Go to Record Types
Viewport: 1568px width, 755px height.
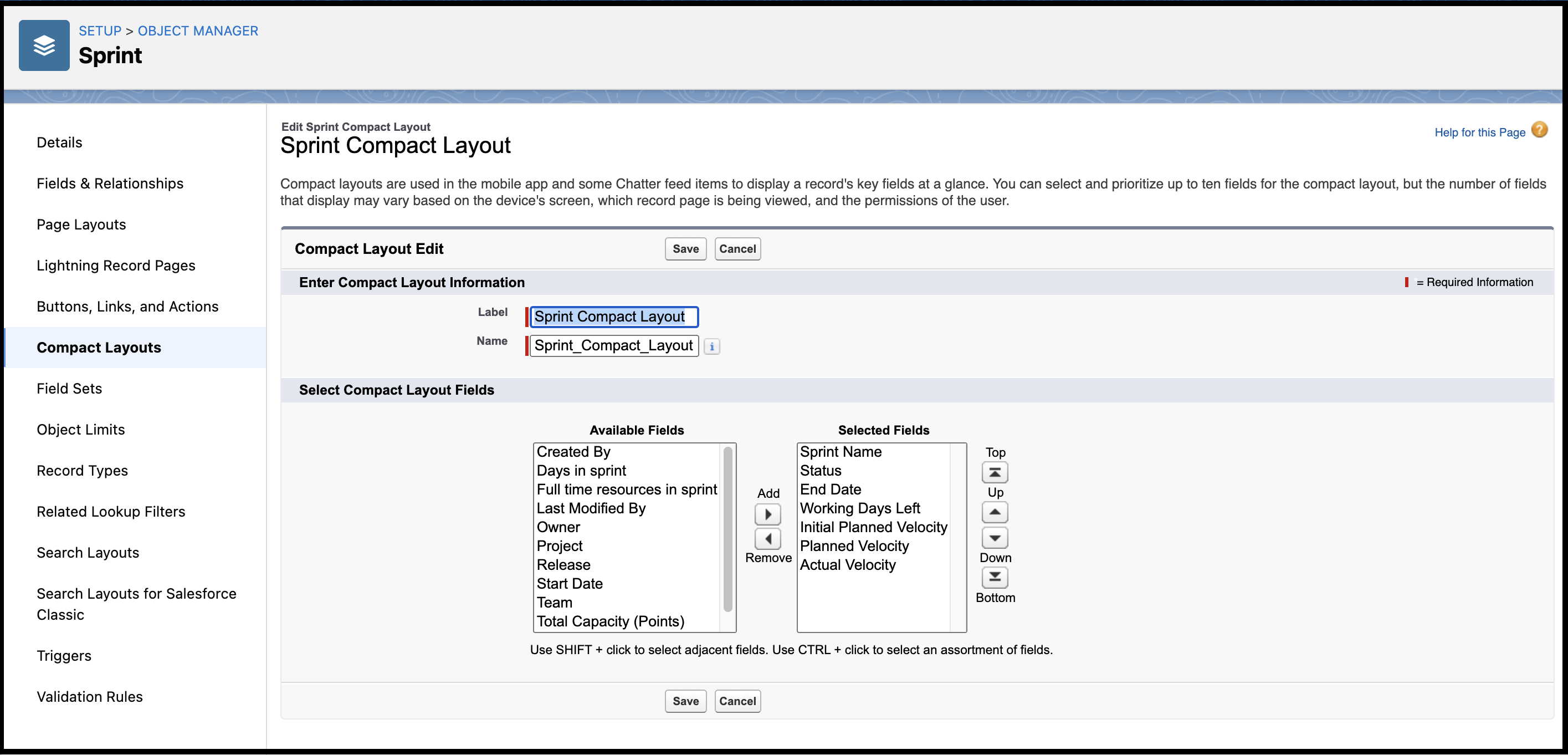coord(82,471)
